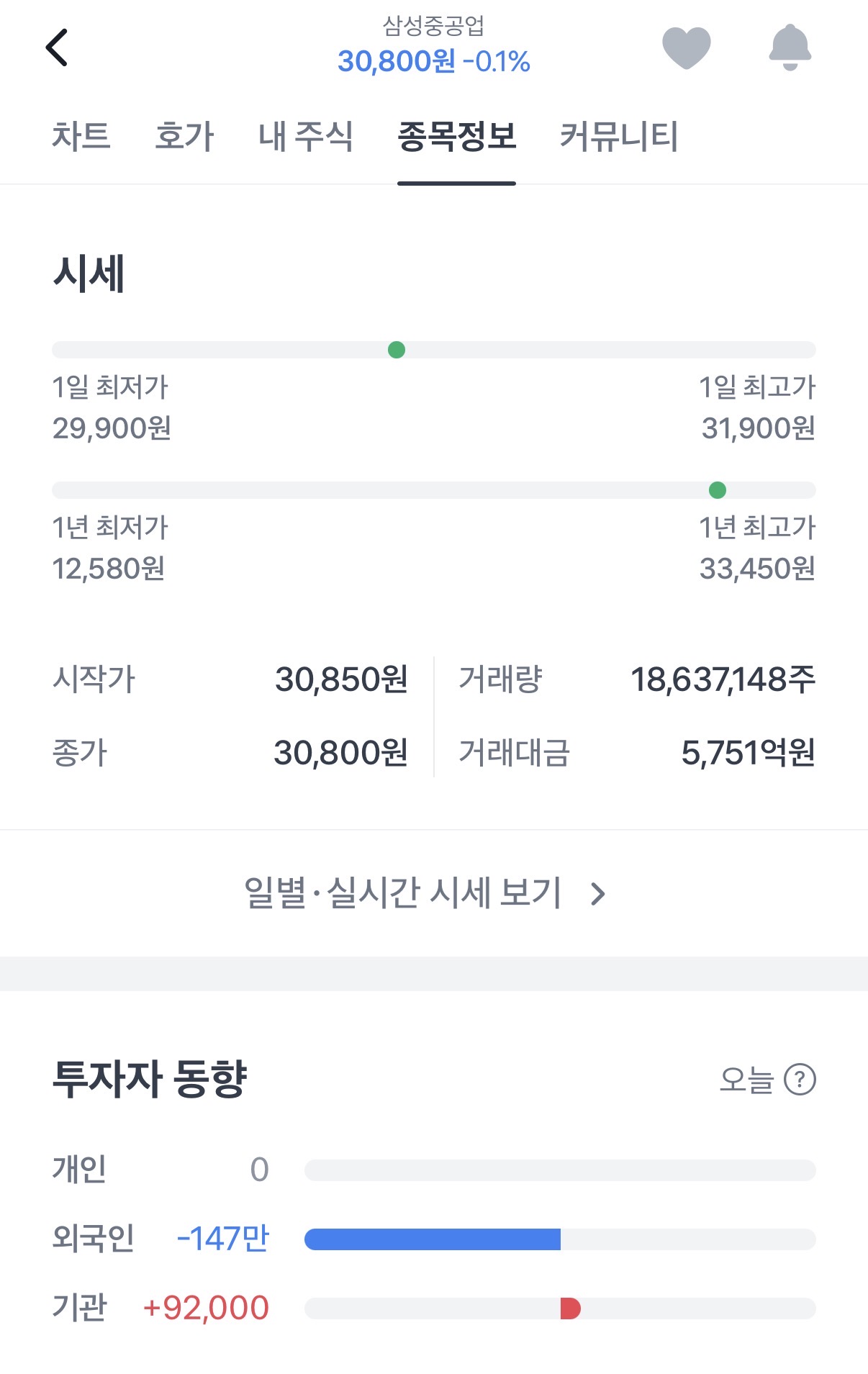Tap chevron next to 시세 보기

tap(597, 894)
